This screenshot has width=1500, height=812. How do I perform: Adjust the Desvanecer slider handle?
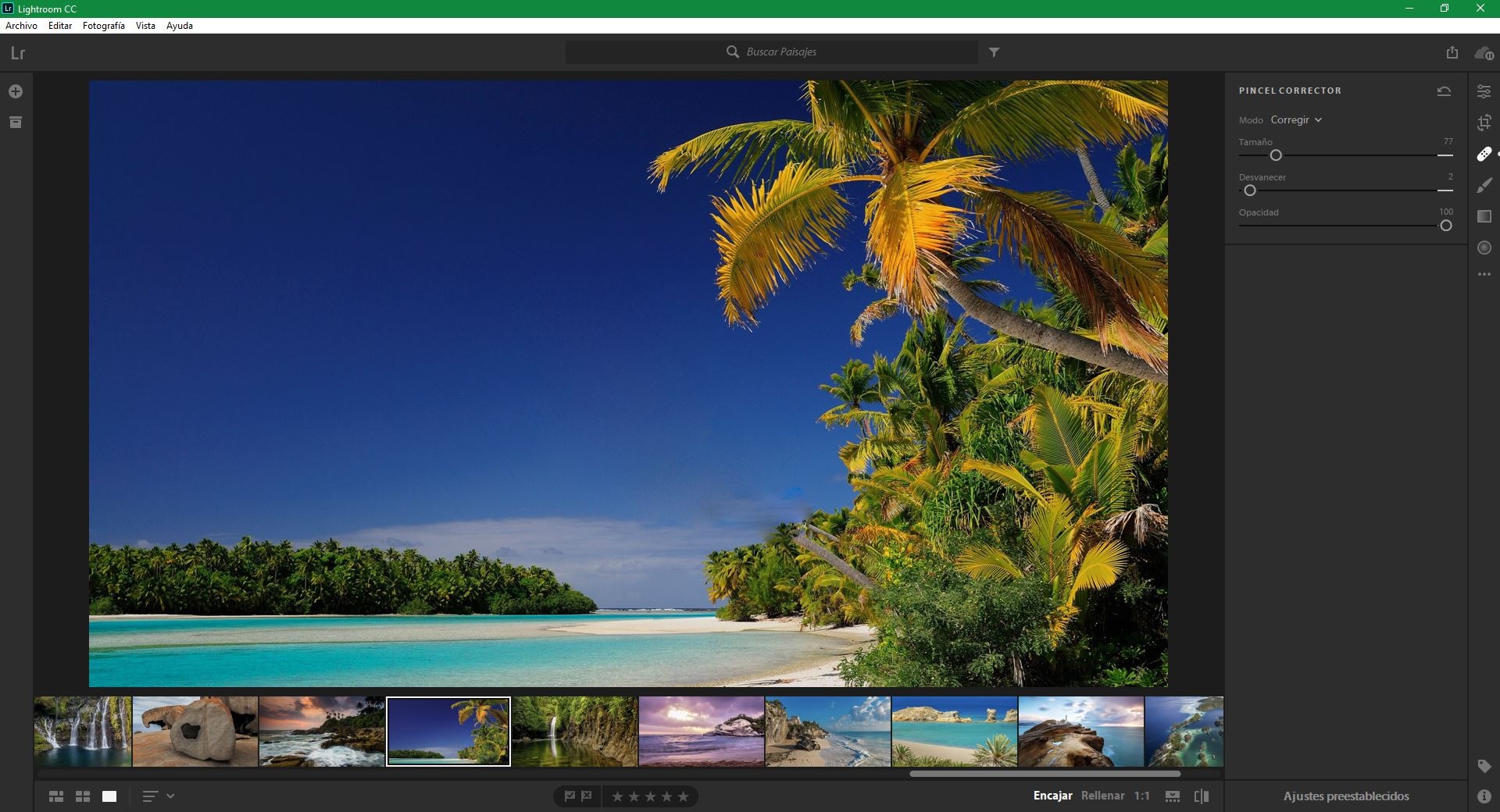click(x=1250, y=191)
